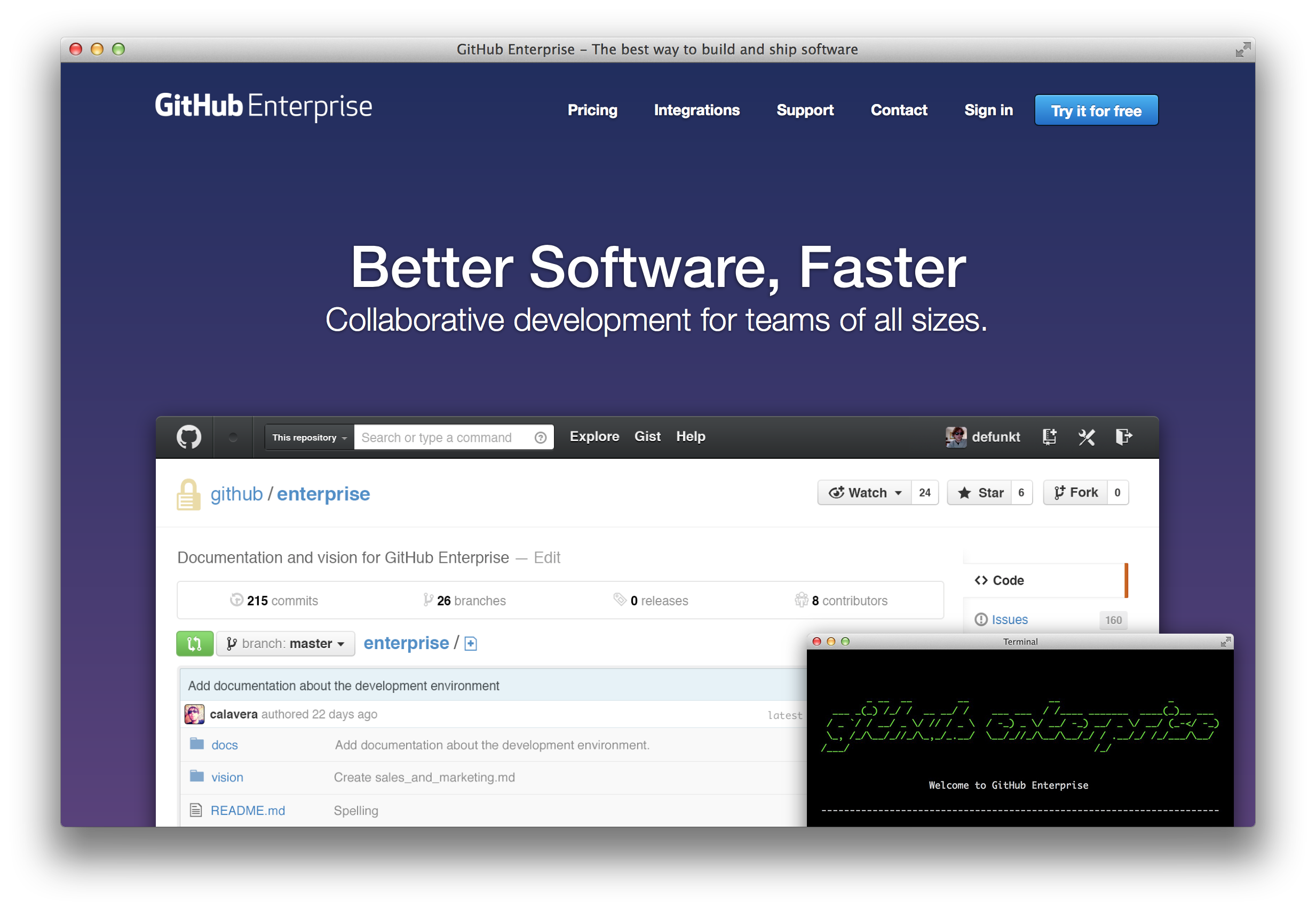The width and height of the screenshot is (1316, 911).
Task: Open the github owner link
Action: (x=236, y=494)
